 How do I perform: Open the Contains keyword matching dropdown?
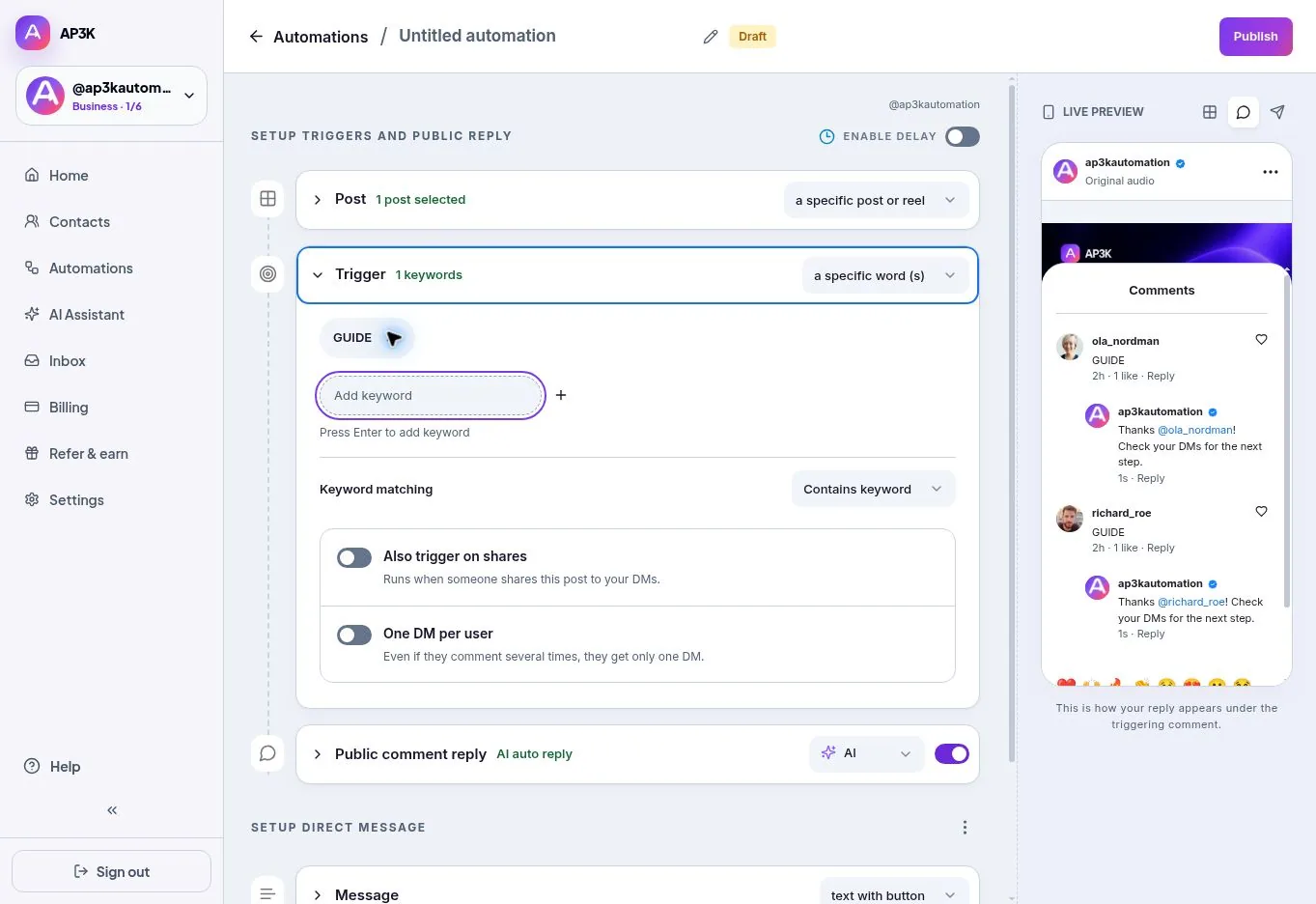[873, 489]
